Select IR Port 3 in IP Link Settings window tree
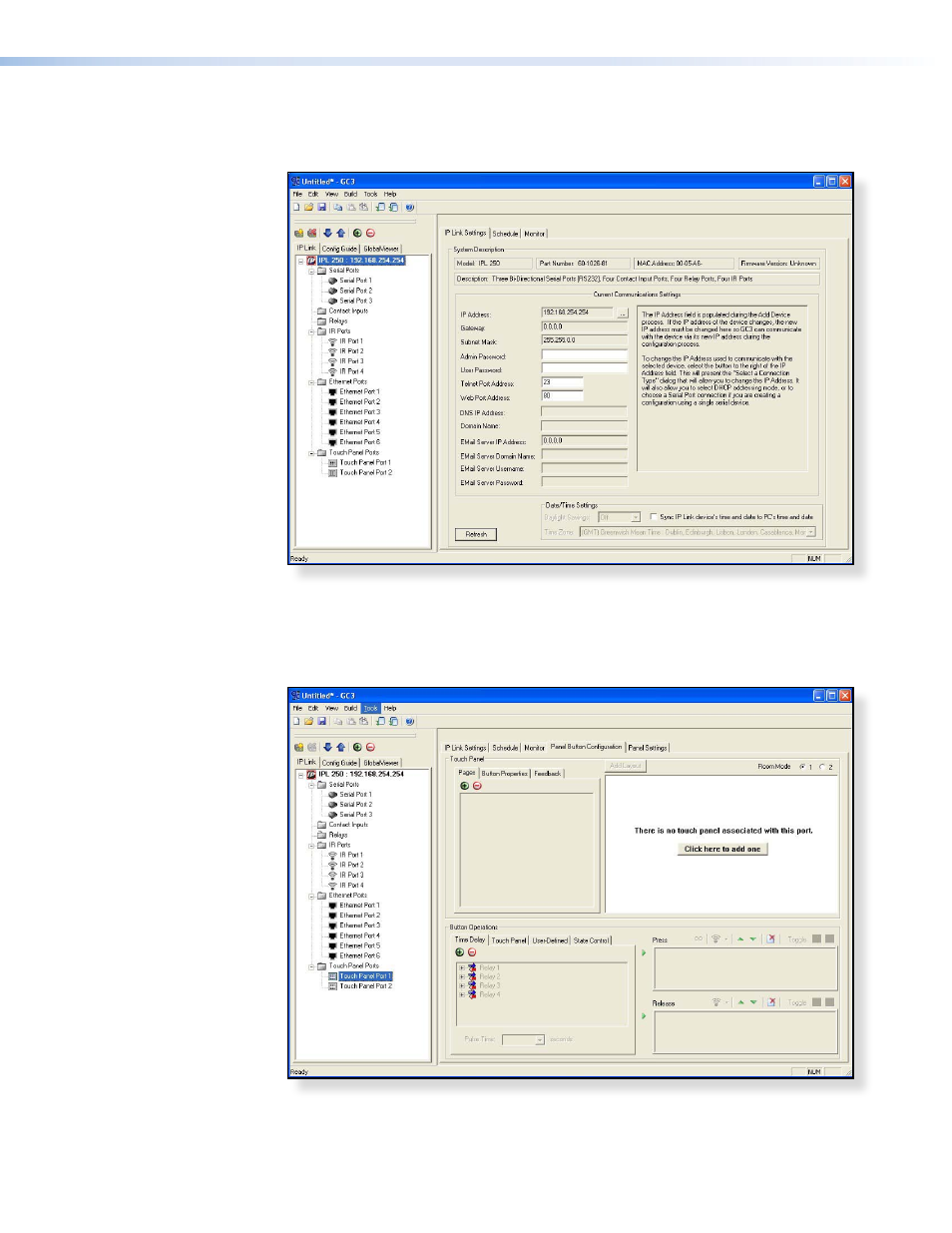The width and height of the screenshot is (952, 1233). pyautogui.click(x=351, y=361)
